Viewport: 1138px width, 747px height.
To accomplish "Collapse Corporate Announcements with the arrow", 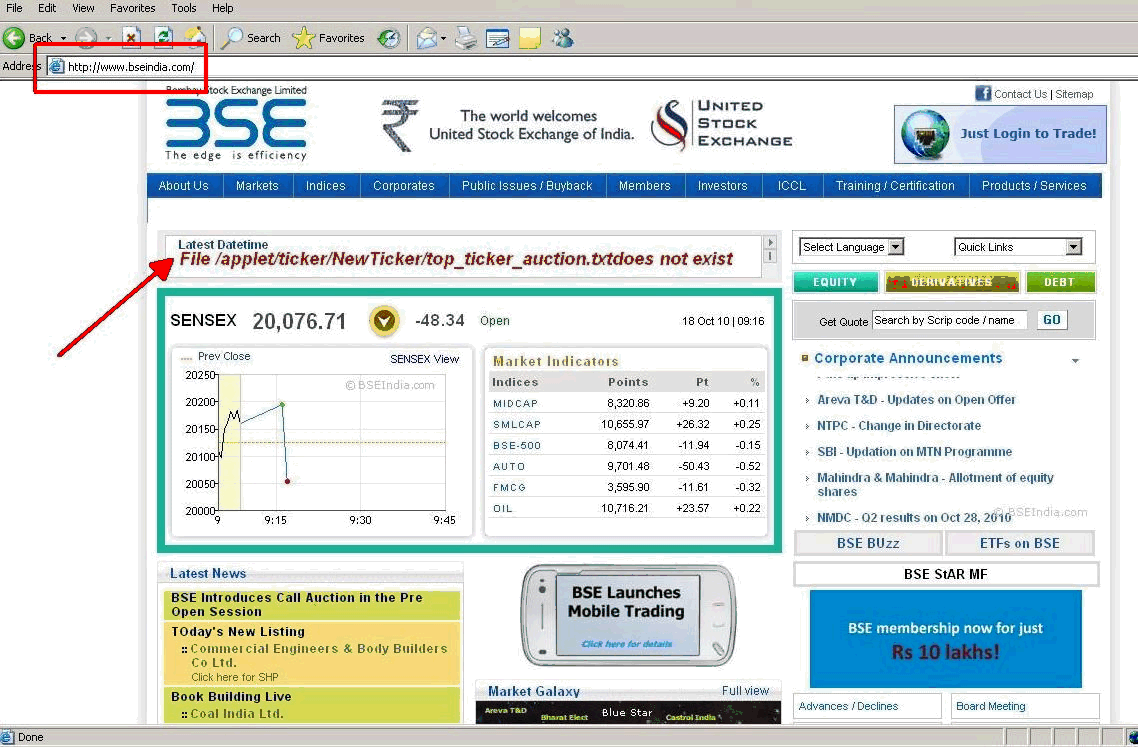I will point(1076,360).
